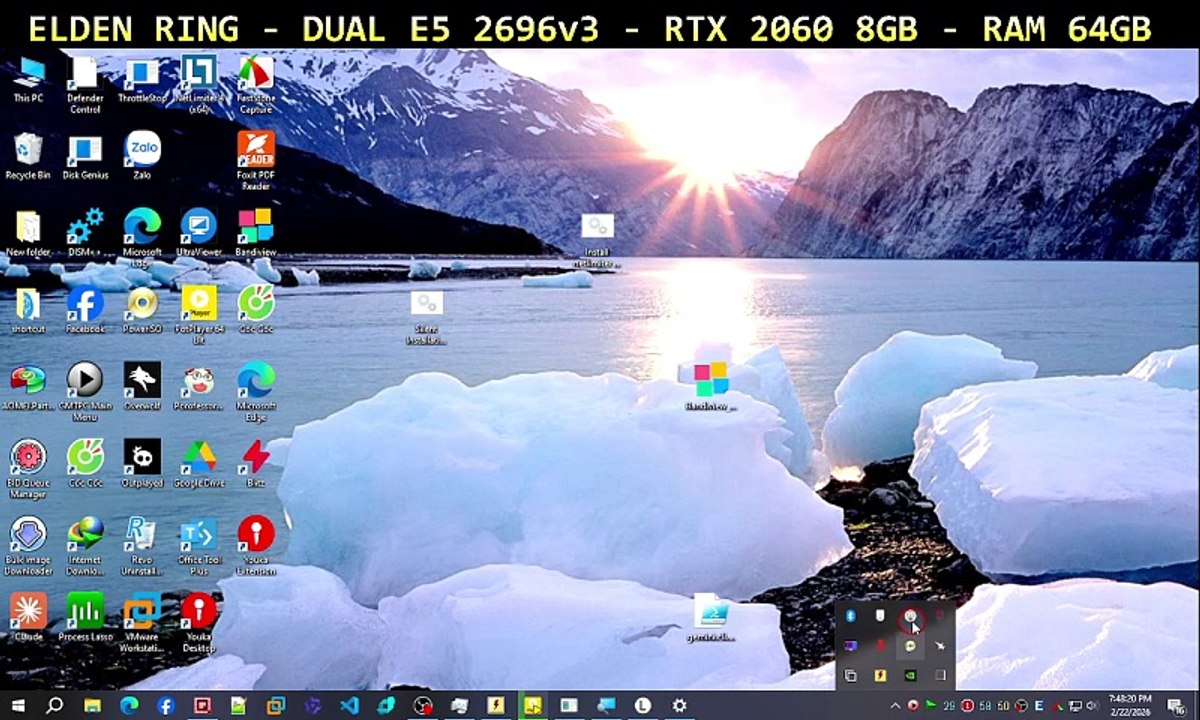Open the IDM Queue Manager shortcut
Screen dimensions: 1200x720
28,468
